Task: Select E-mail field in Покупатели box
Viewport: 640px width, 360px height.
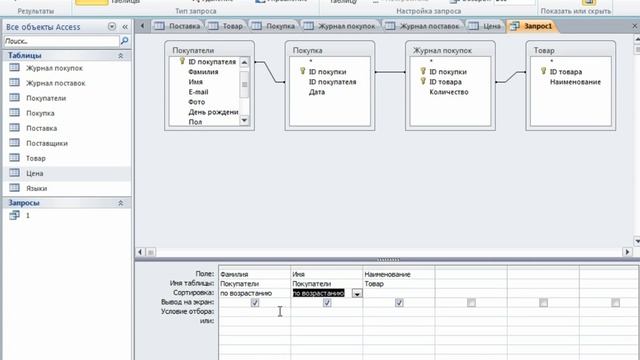Action: pyautogui.click(x=198, y=92)
